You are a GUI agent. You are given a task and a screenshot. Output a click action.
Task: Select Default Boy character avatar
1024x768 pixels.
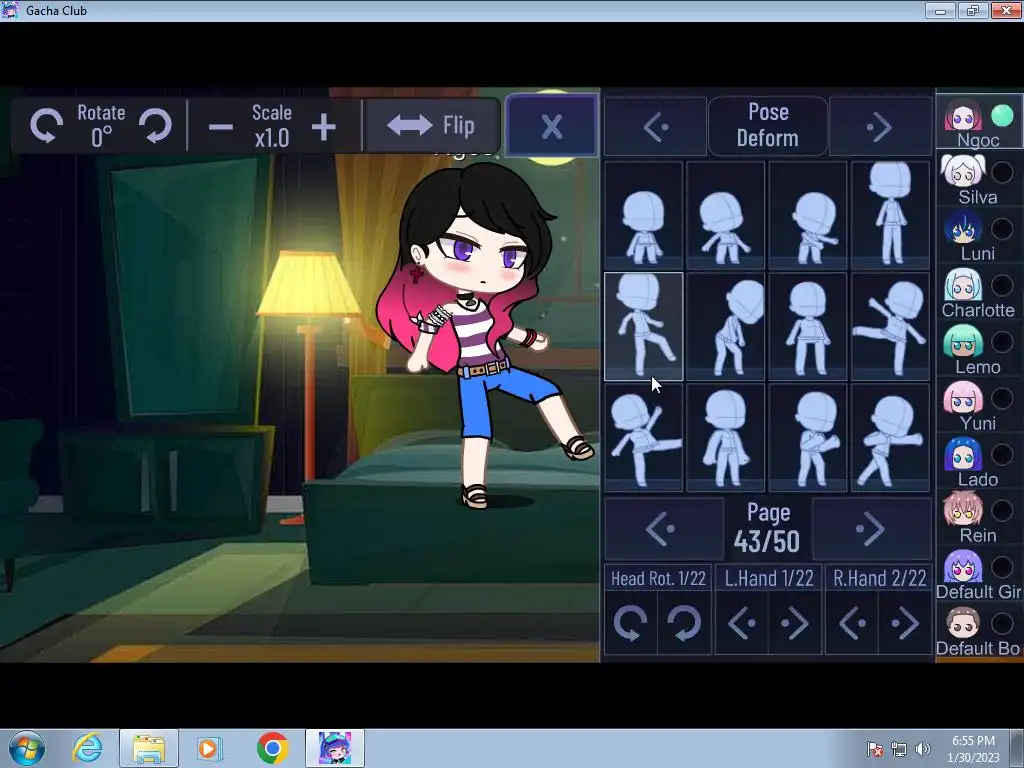point(963,622)
